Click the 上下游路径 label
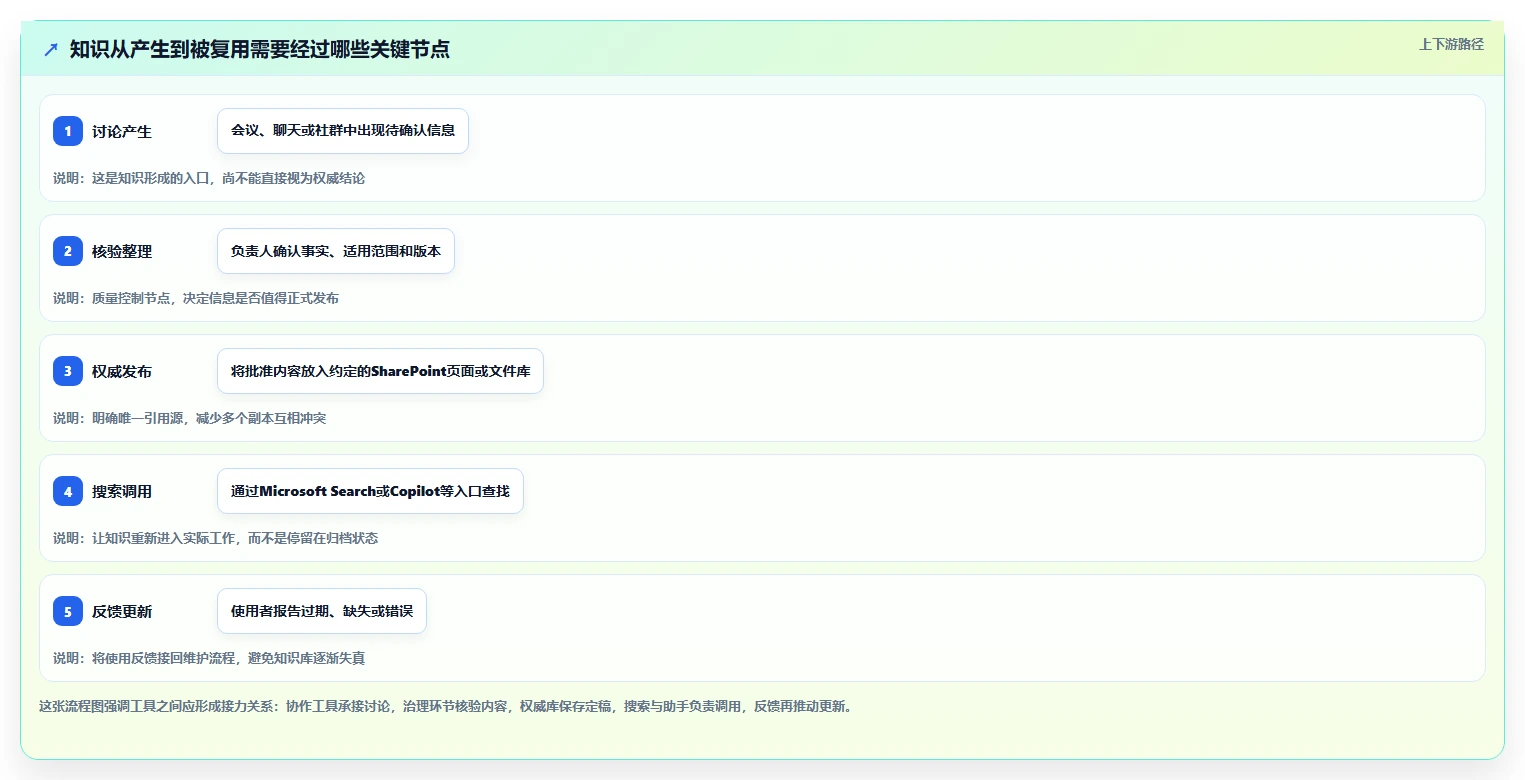The height and width of the screenshot is (780, 1525). pyautogui.click(x=1451, y=44)
